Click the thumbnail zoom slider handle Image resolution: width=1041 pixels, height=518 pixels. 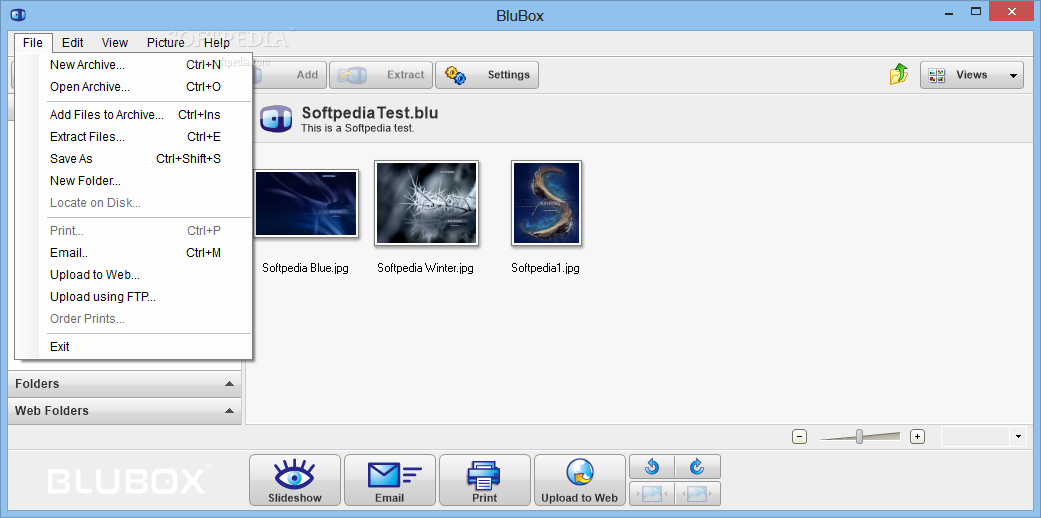click(859, 436)
